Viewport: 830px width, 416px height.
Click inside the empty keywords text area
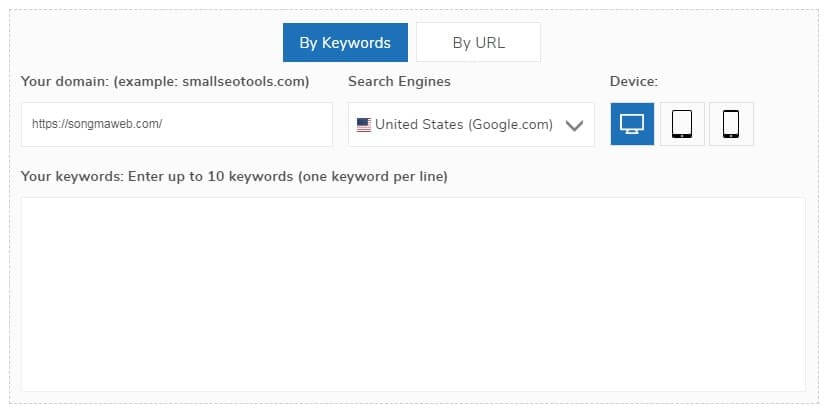coord(413,294)
